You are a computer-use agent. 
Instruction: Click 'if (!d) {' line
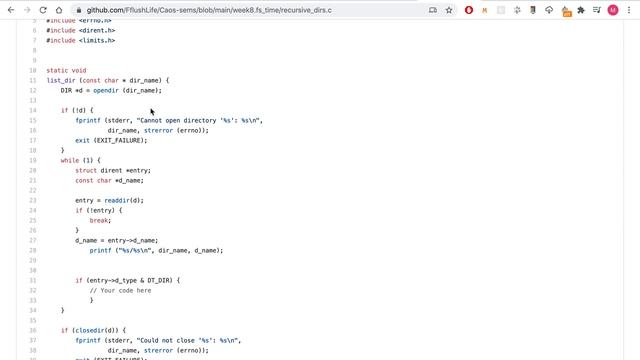(x=77, y=110)
